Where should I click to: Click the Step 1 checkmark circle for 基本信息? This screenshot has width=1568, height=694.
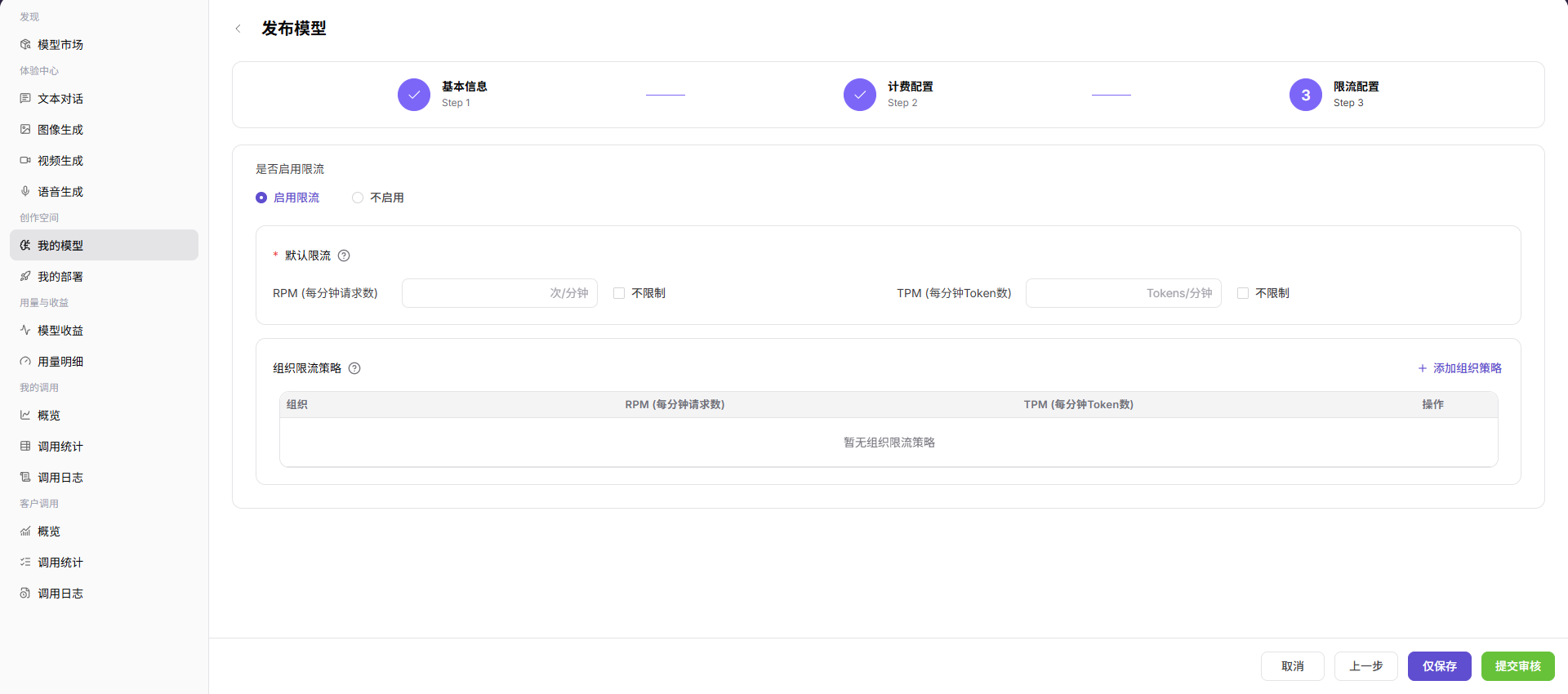[414, 95]
